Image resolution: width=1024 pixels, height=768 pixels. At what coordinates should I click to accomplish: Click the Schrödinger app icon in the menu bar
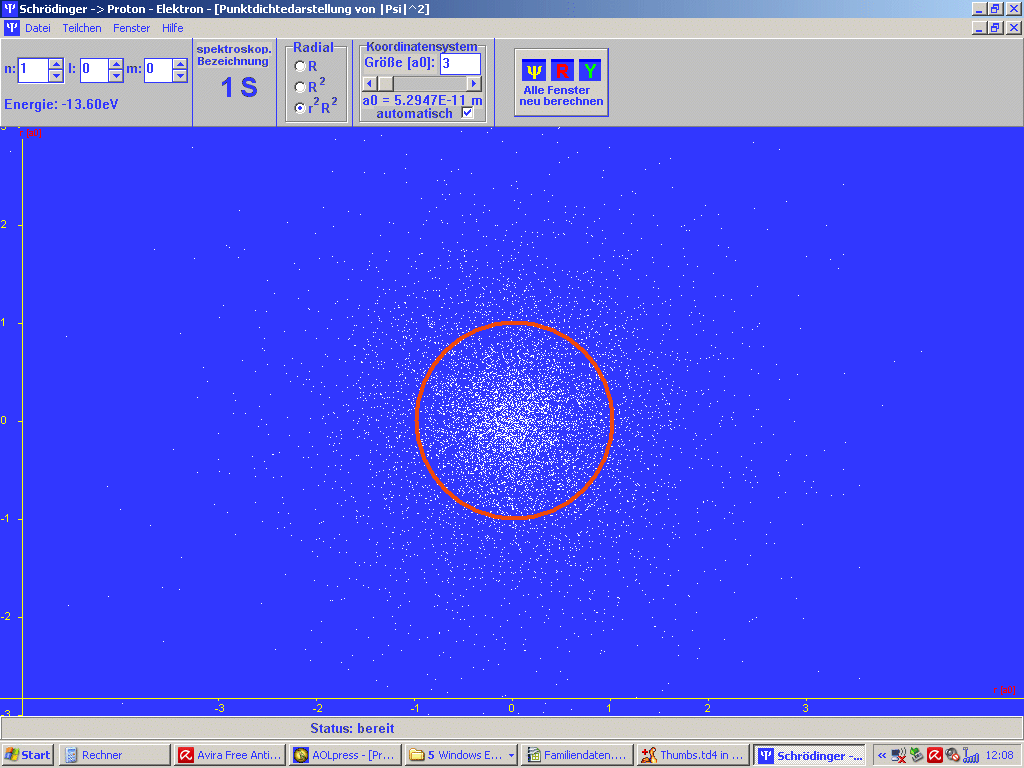(x=11, y=28)
